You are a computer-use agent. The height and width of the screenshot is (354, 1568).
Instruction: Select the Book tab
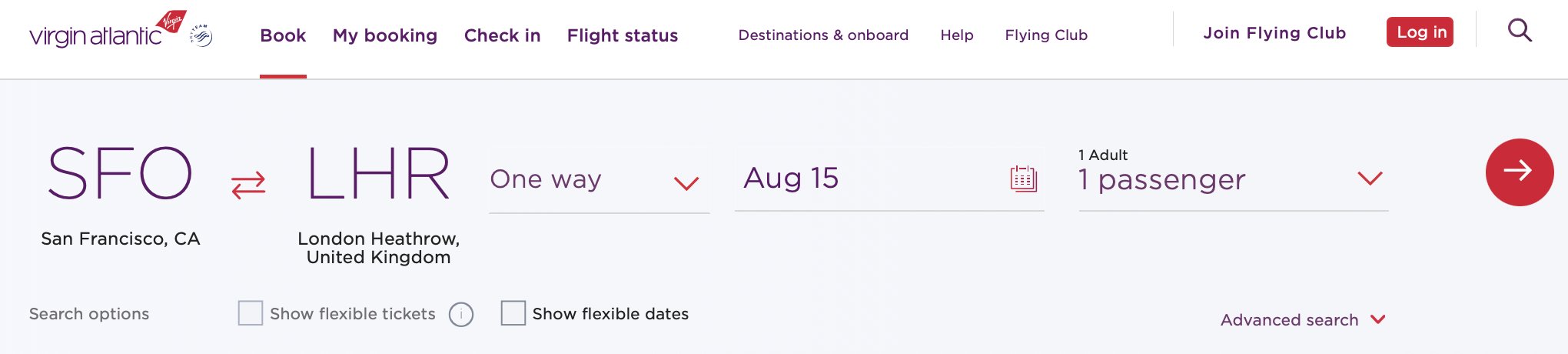(283, 35)
